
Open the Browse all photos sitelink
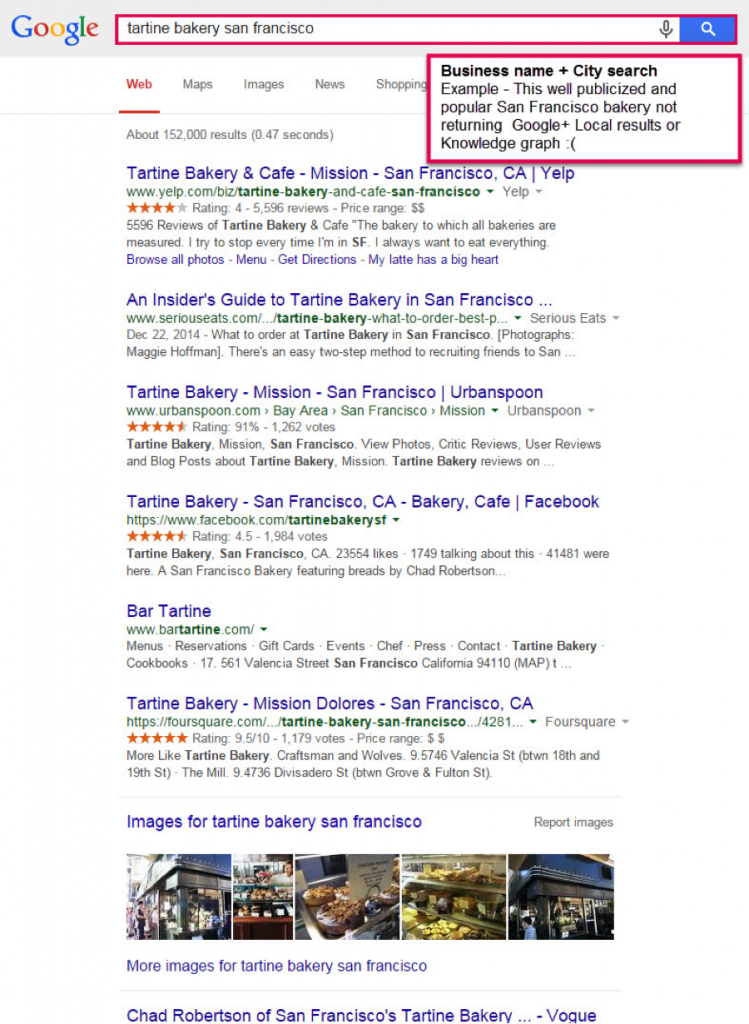(175, 259)
